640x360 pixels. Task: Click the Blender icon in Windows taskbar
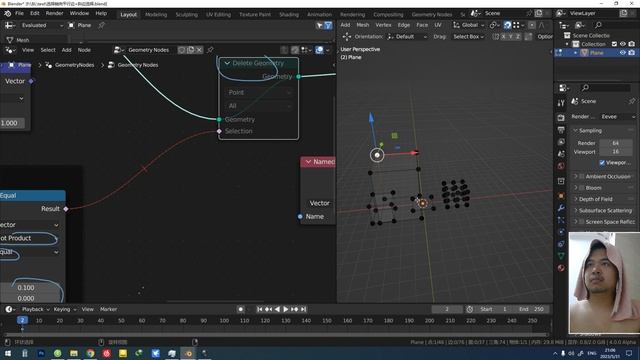[x=188, y=353]
